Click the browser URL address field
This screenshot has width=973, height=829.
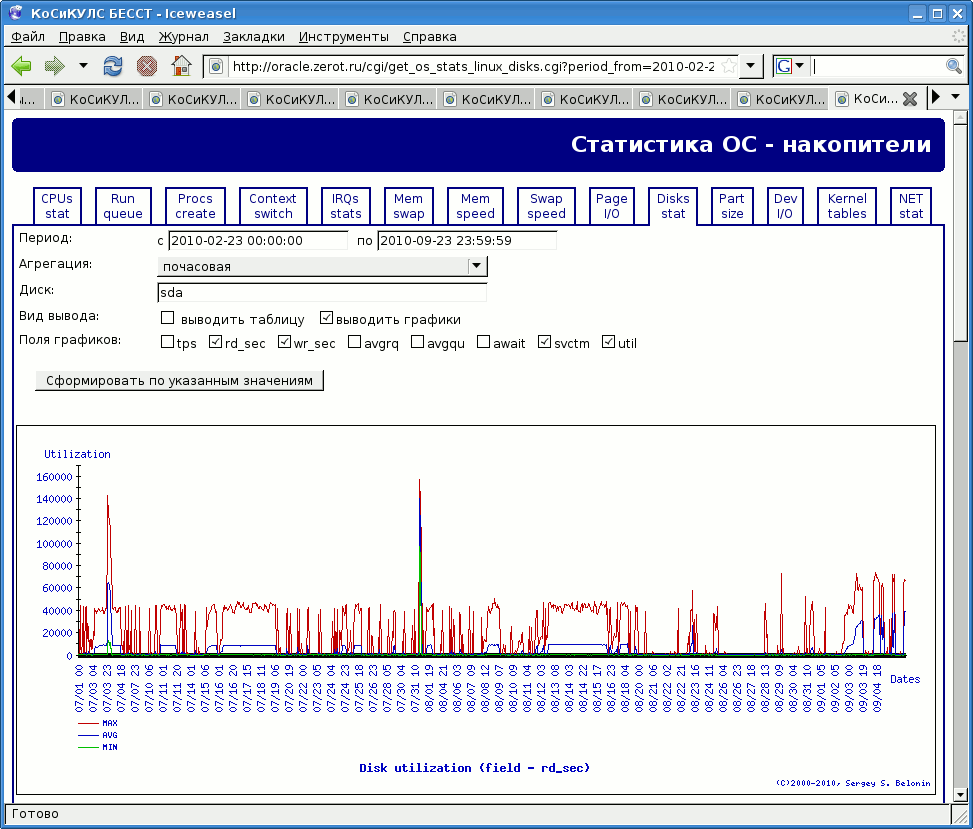473,66
